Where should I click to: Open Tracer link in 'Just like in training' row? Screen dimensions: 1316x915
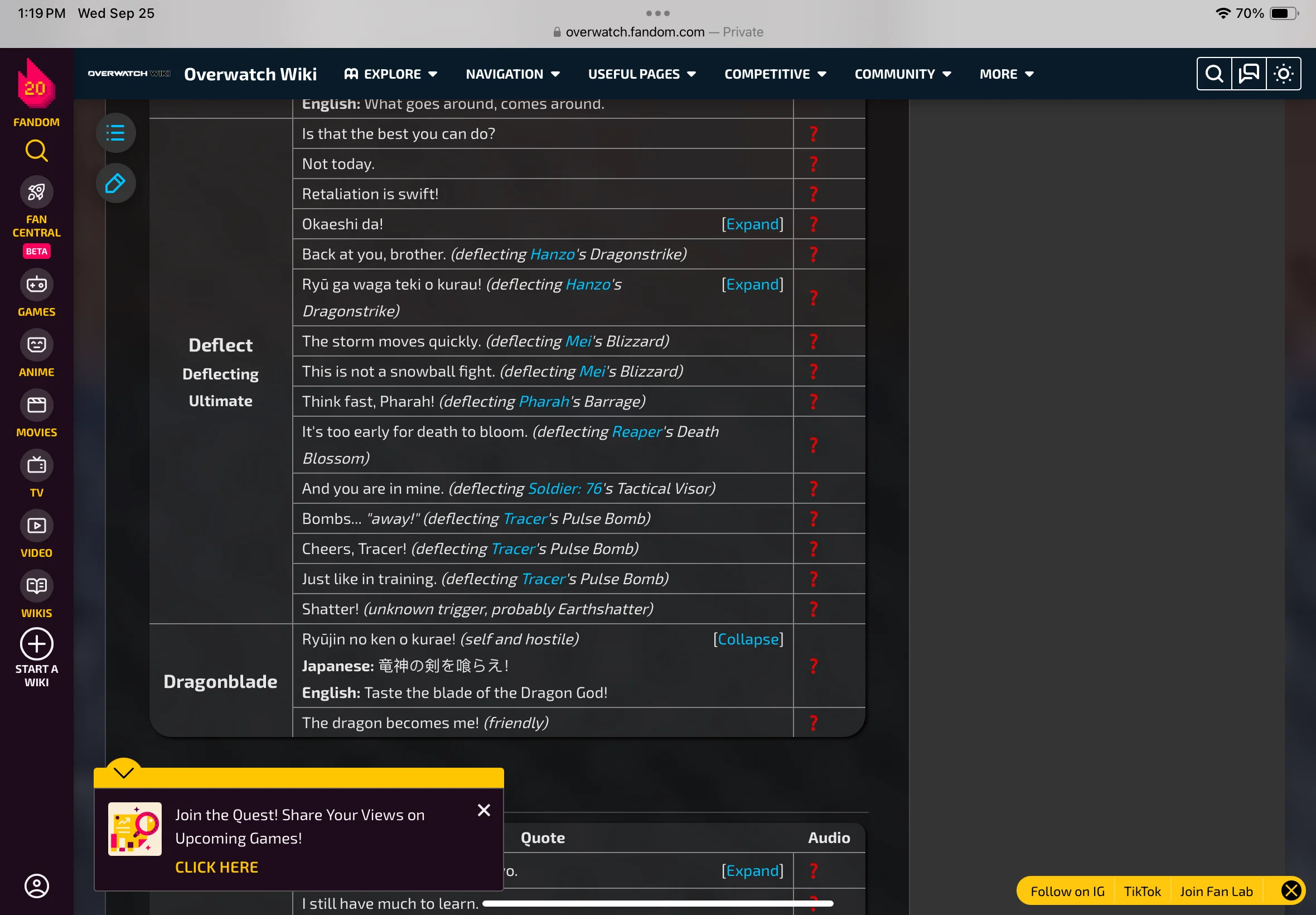[544, 579]
